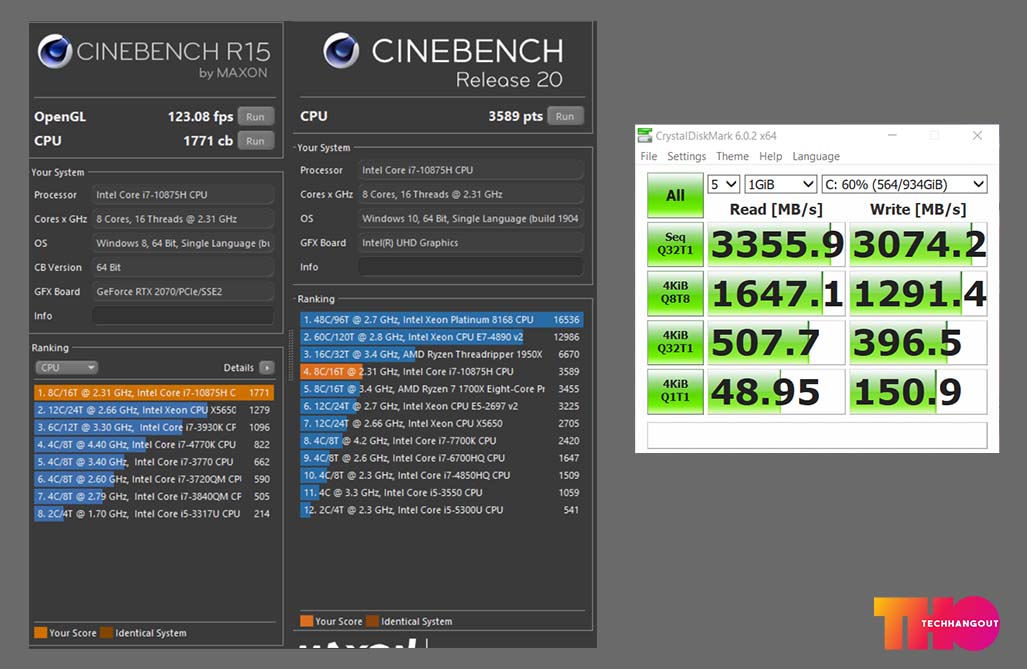Click the 123.08 fps OpenGL score

tap(200, 117)
